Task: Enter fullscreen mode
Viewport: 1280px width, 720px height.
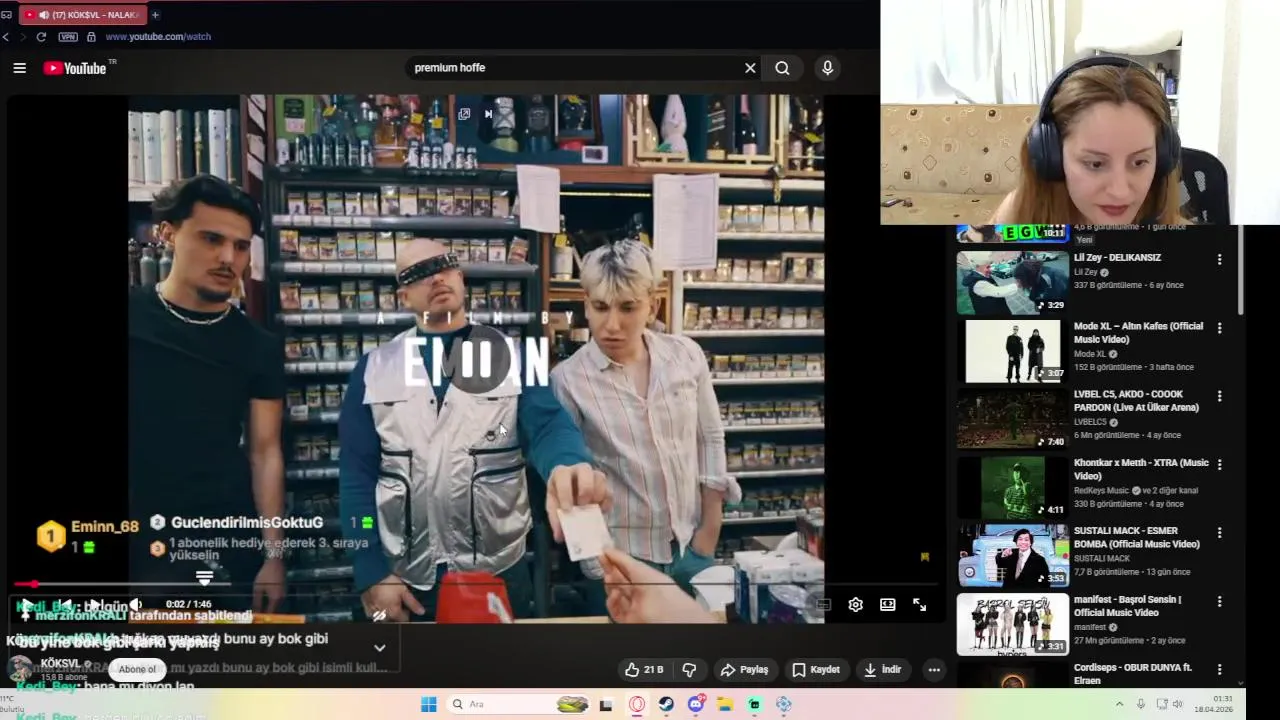Action: [x=919, y=605]
